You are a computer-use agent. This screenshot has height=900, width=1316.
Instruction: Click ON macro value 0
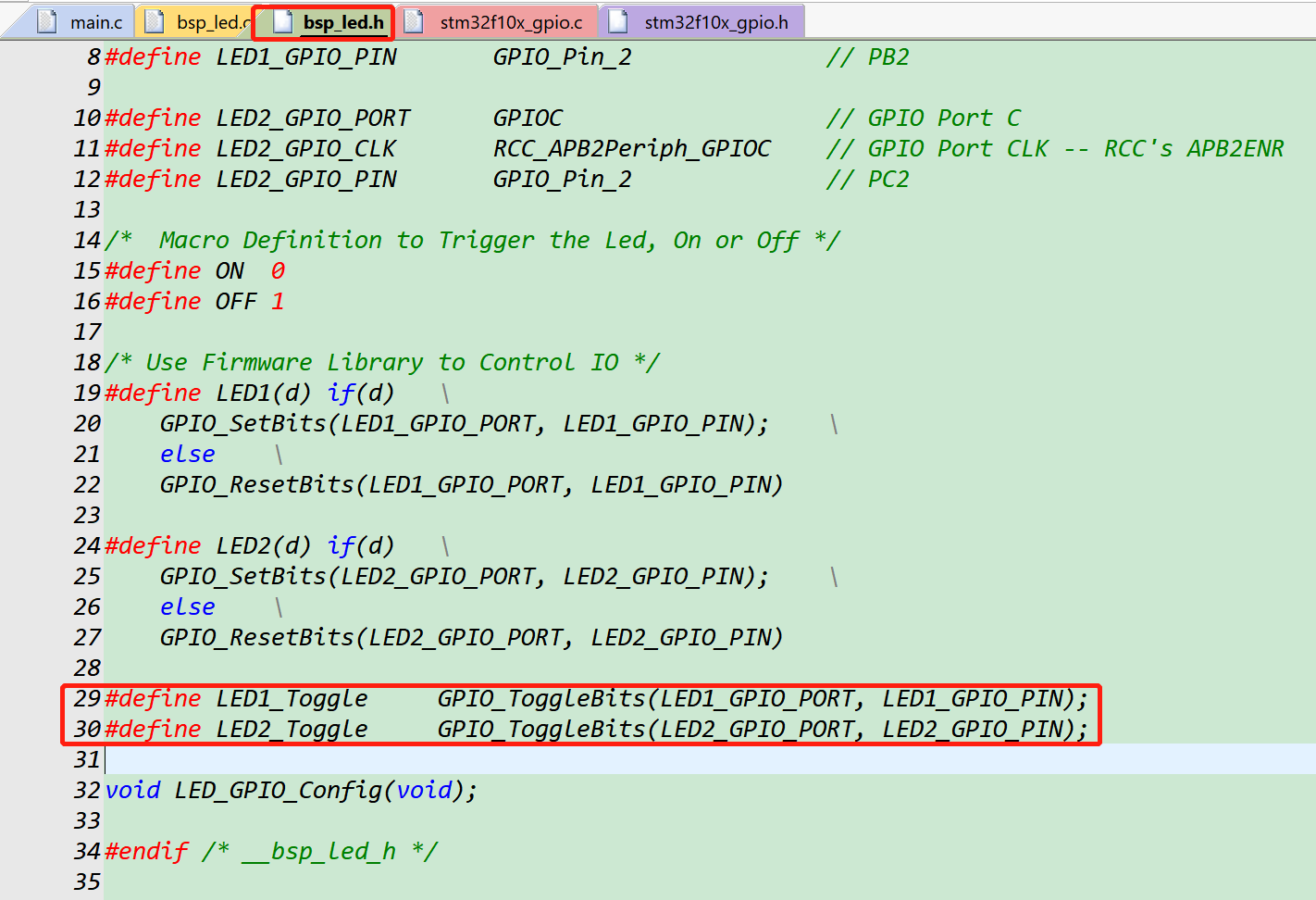click(278, 270)
